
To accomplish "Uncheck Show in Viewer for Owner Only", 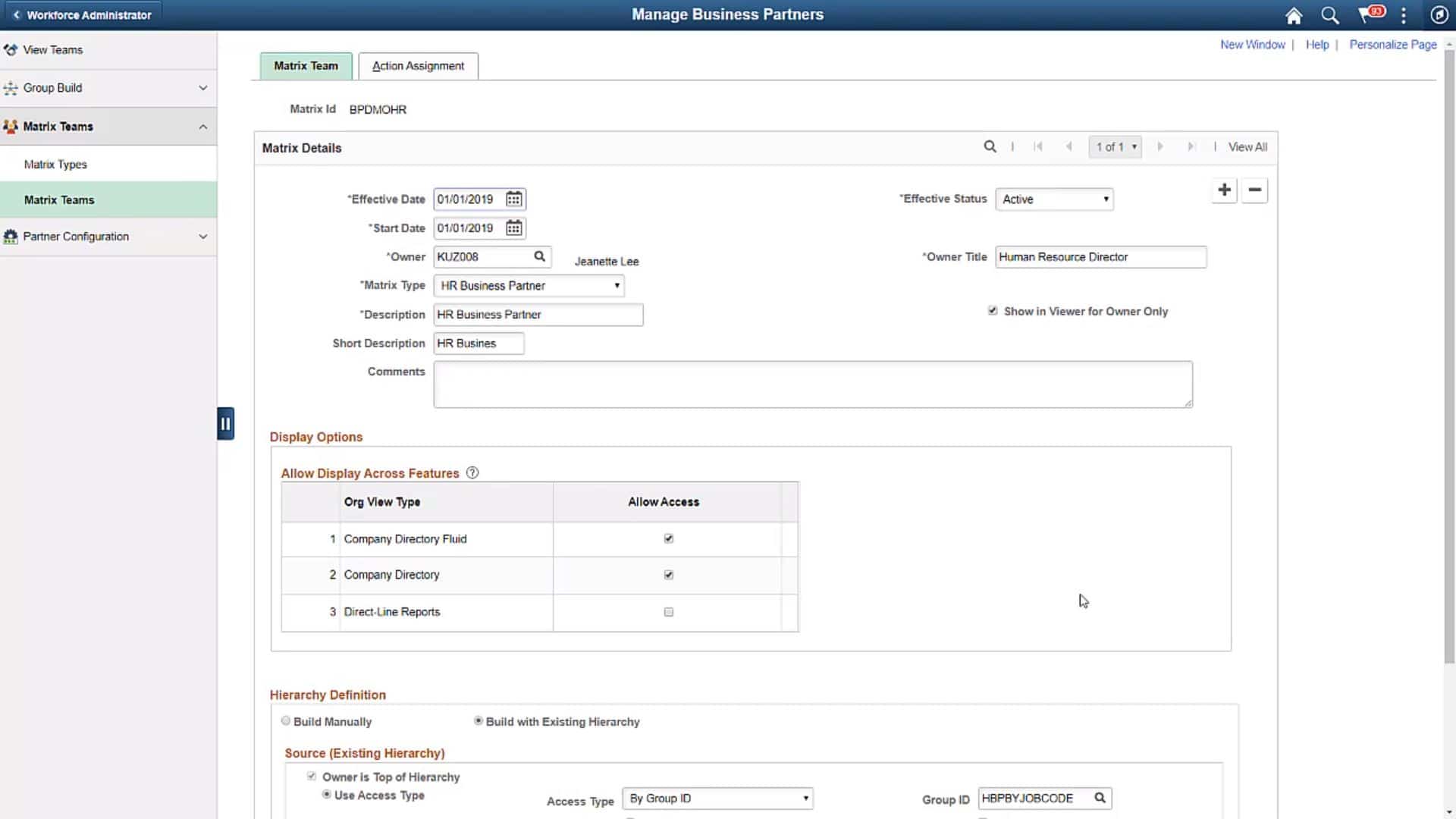I will [x=993, y=310].
